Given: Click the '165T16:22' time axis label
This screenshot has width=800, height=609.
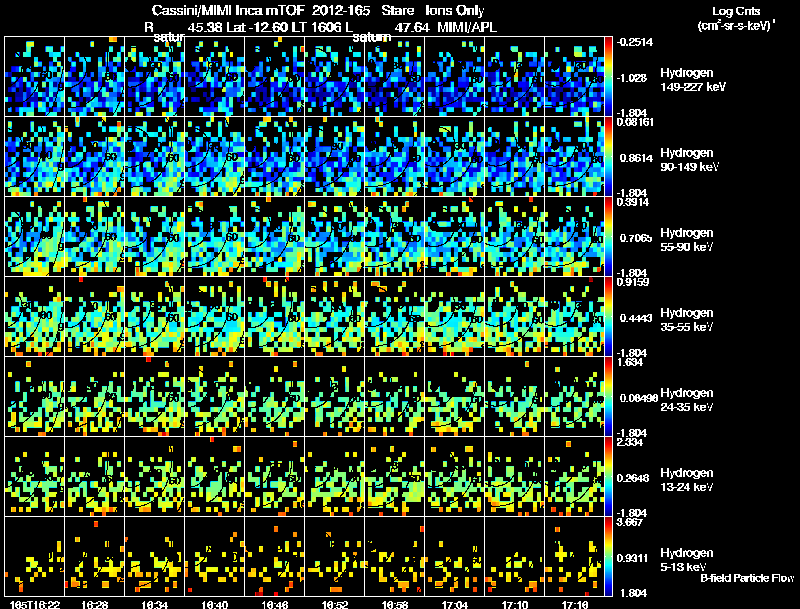Looking at the screenshot, I should coord(35,604).
